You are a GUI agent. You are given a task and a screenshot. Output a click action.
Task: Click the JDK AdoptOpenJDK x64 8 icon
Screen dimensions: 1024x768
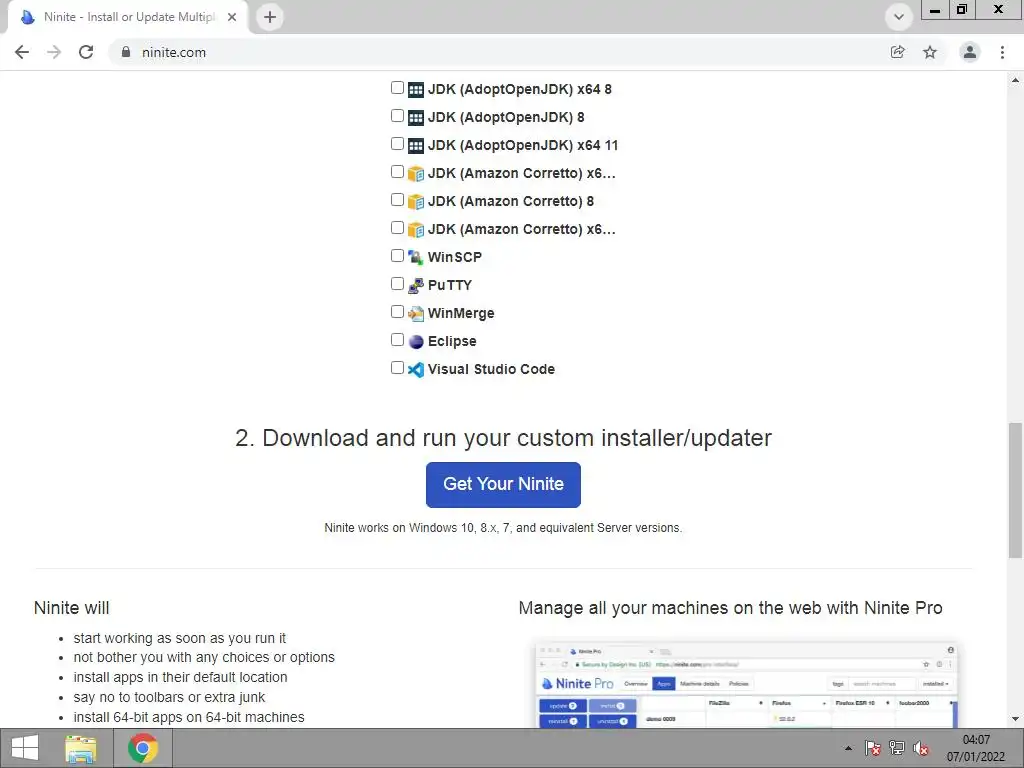point(415,89)
